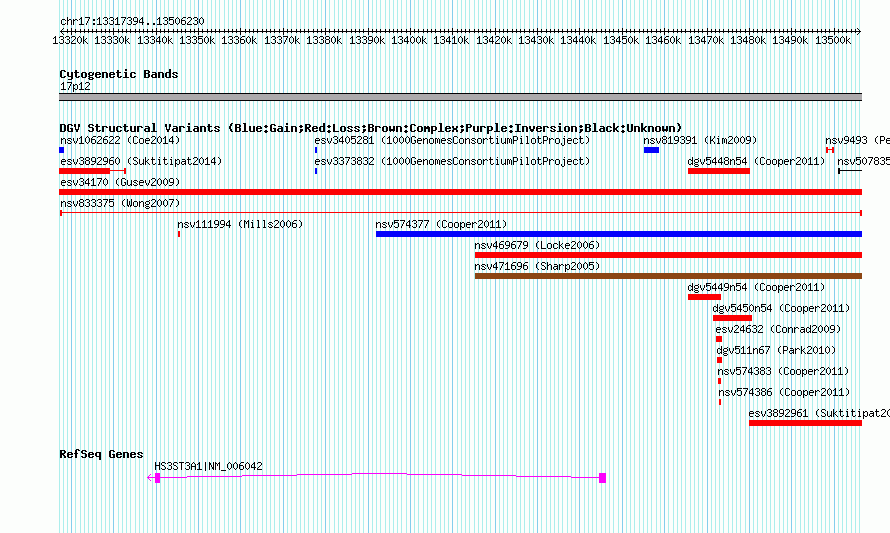Click the nsv819391 (Kim2009) blue bar
Image resolution: width=890 pixels, height=533 pixels.
651,150
